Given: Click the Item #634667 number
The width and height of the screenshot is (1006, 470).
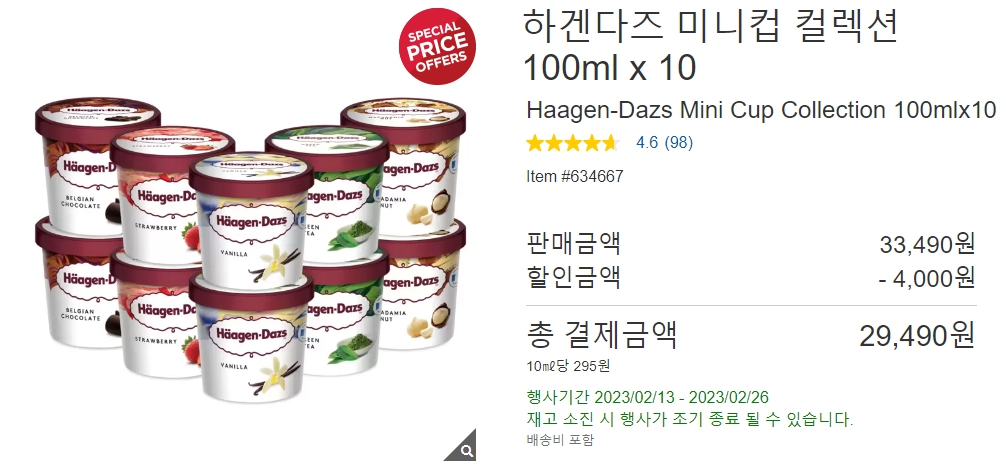Looking at the screenshot, I should (574, 176).
